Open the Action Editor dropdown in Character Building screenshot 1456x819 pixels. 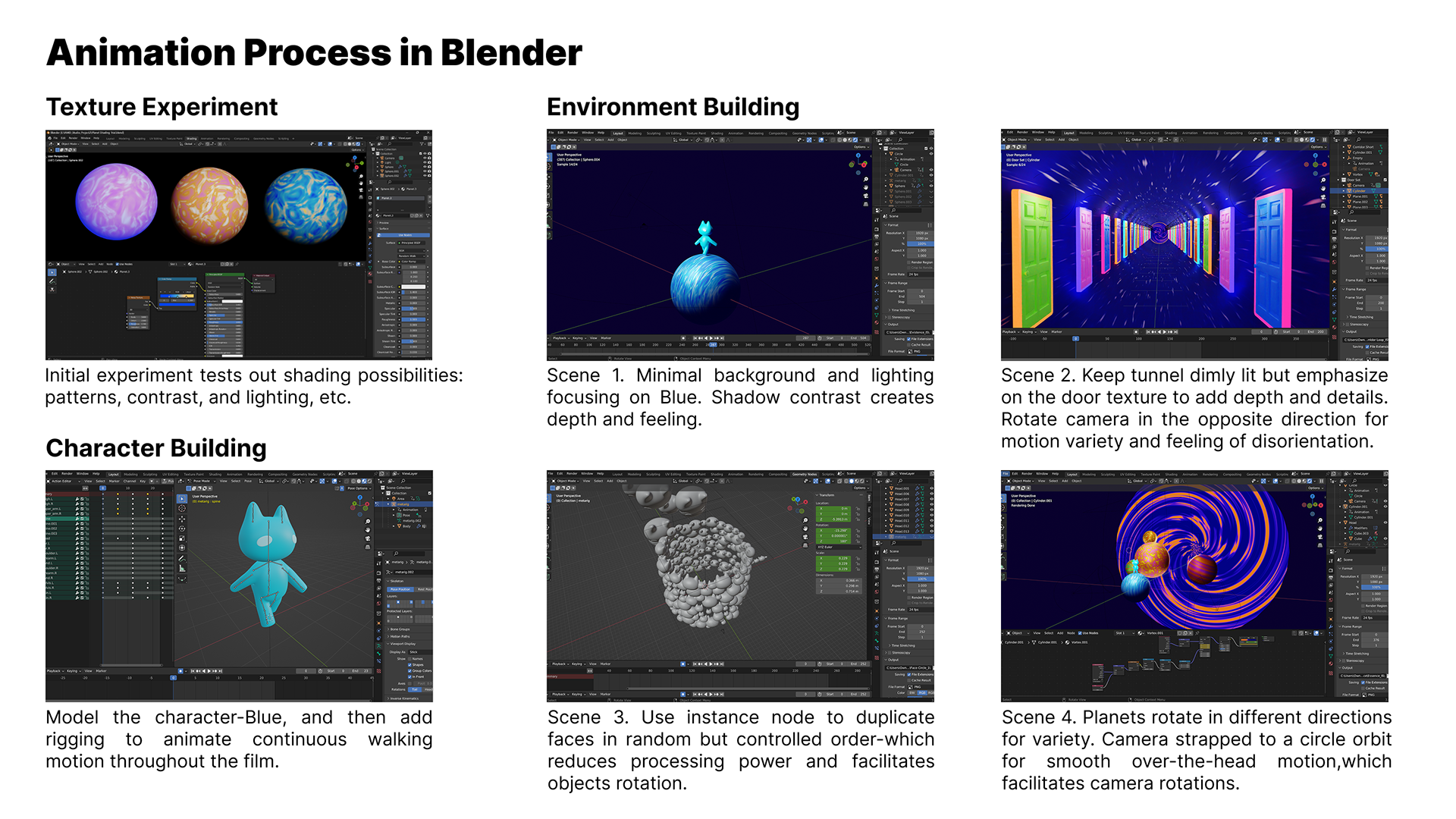[64, 481]
